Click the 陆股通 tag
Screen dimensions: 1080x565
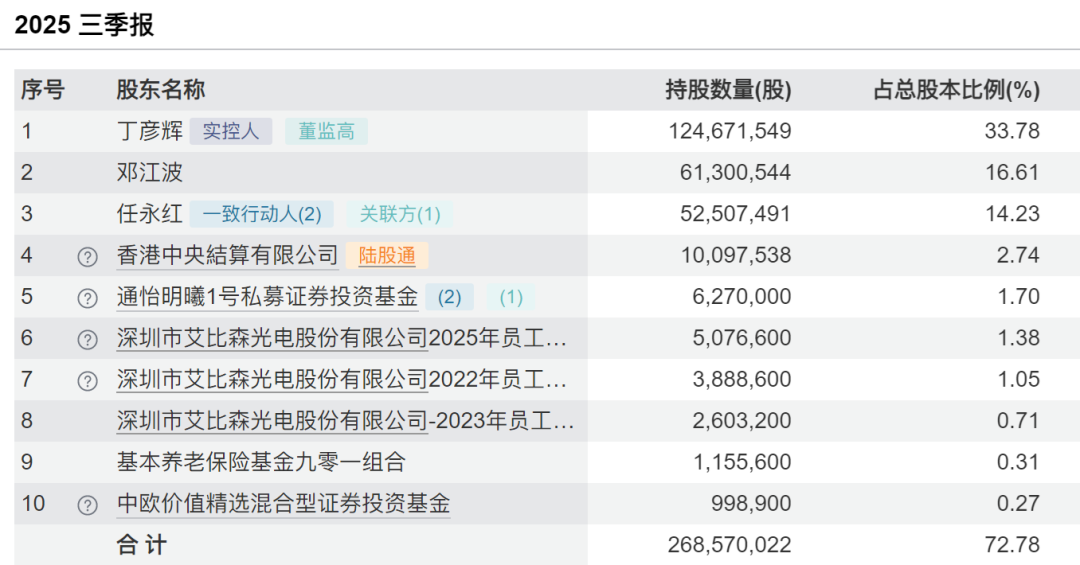[387, 256]
